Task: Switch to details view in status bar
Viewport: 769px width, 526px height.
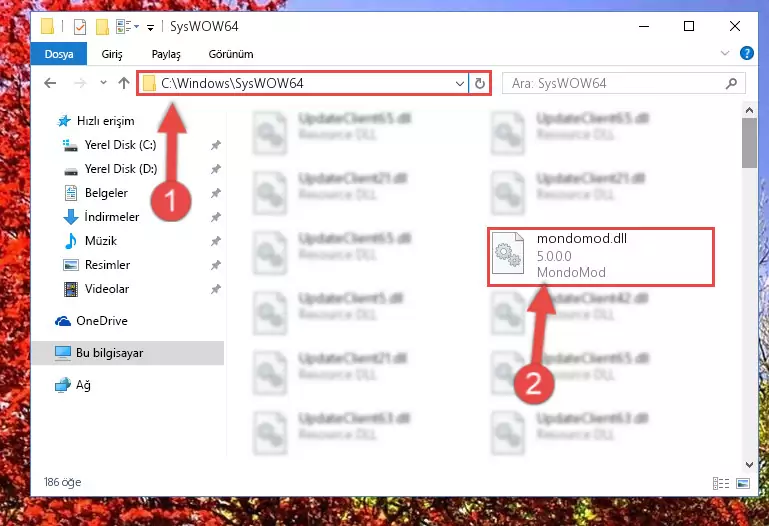Action: click(720, 483)
